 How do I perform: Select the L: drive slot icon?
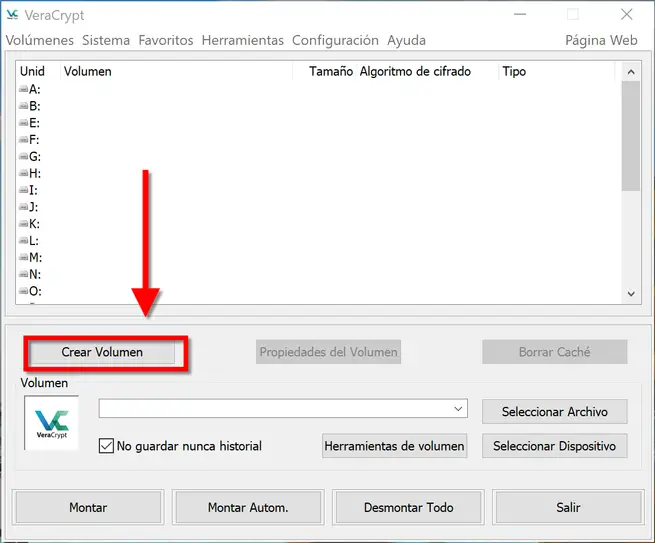pyautogui.click(x=23, y=241)
